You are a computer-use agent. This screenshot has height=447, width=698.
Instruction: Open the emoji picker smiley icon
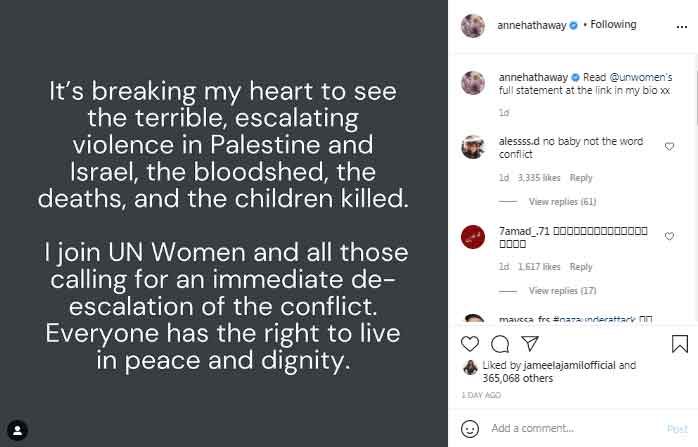tap(470, 428)
